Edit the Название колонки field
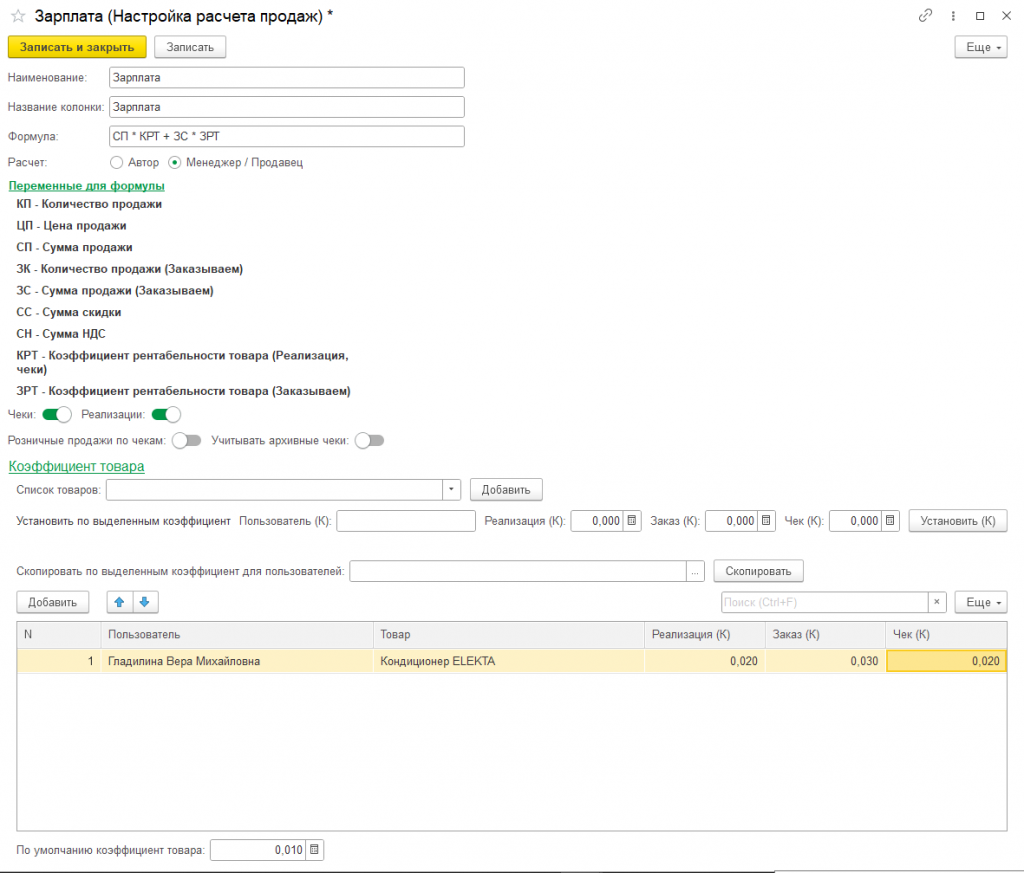This screenshot has height=873, width=1024. [x=287, y=107]
